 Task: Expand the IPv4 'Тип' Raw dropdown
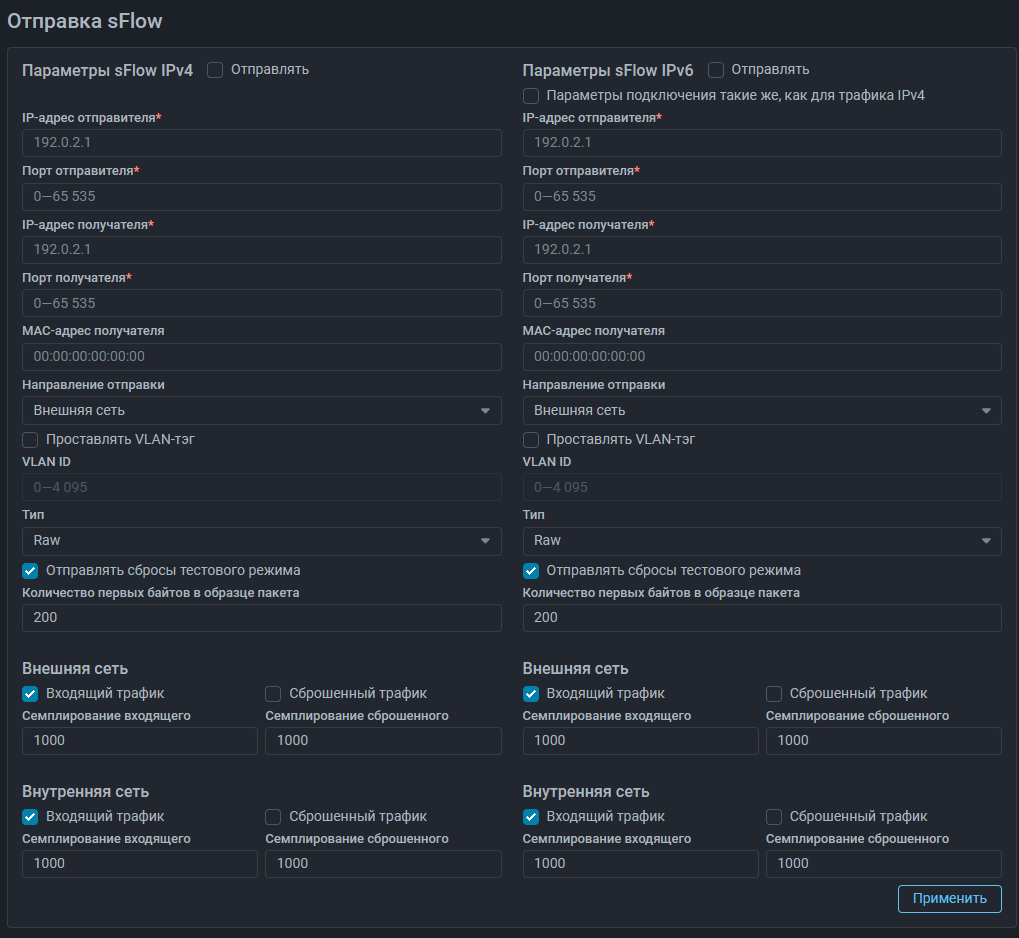pyautogui.click(x=261, y=541)
